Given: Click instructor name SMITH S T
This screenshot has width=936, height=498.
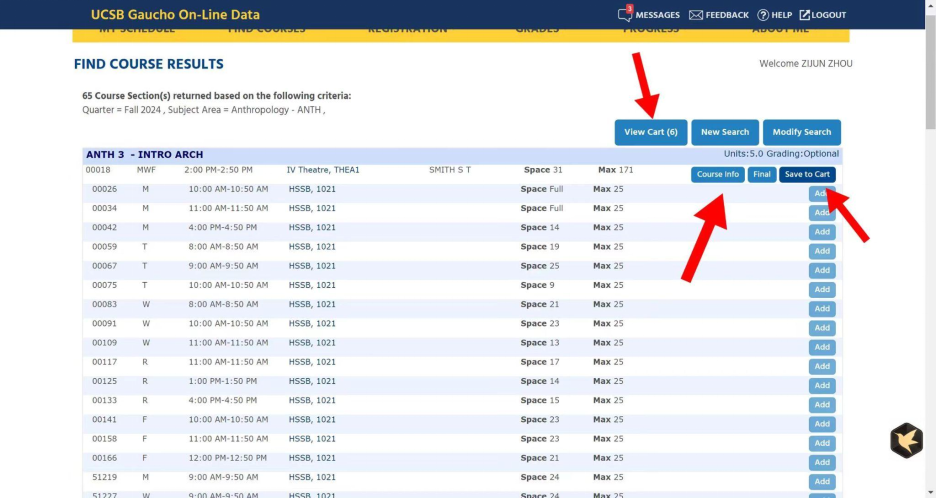Looking at the screenshot, I should tap(450, 170).
